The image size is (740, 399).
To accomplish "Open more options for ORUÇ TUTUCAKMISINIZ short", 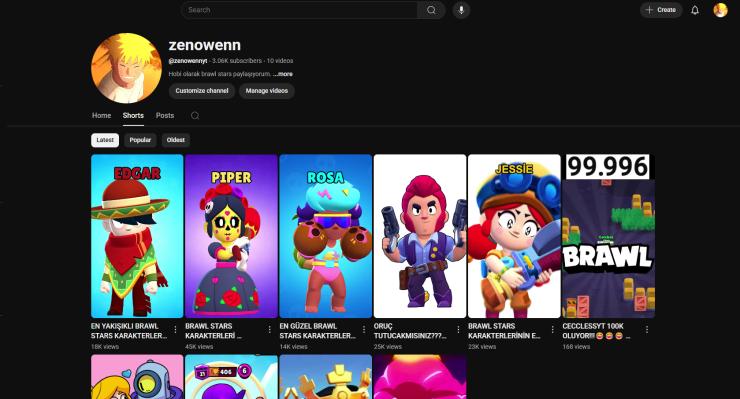I will pos(458,329).
